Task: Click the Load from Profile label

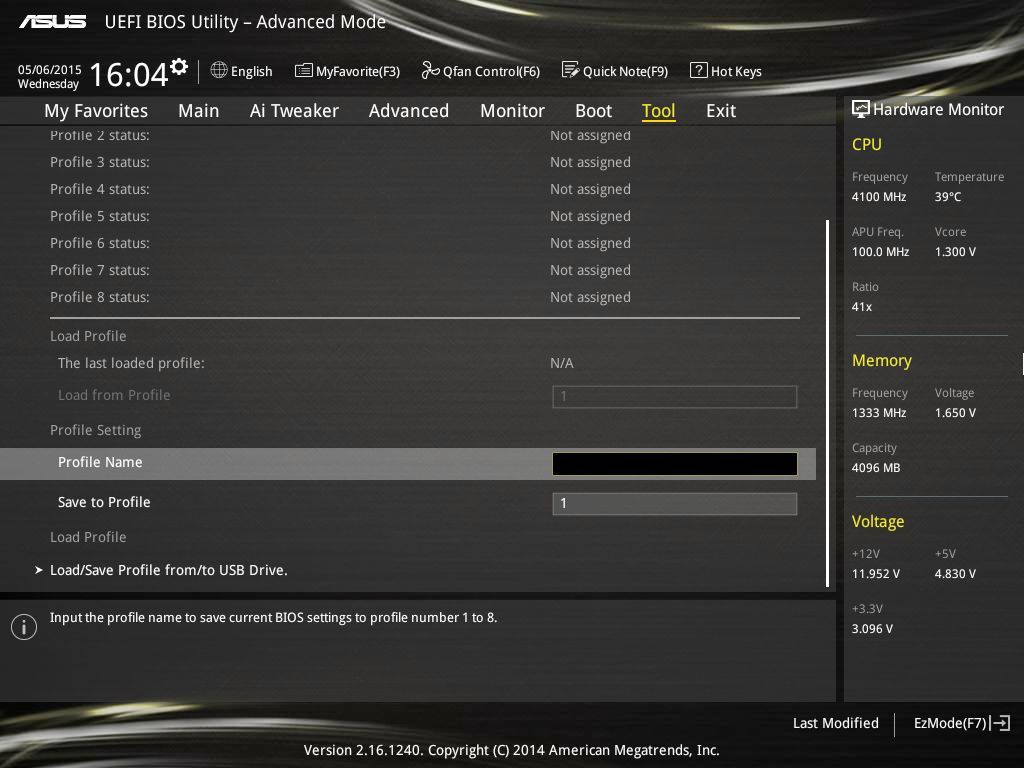Action: click(114, 395)
